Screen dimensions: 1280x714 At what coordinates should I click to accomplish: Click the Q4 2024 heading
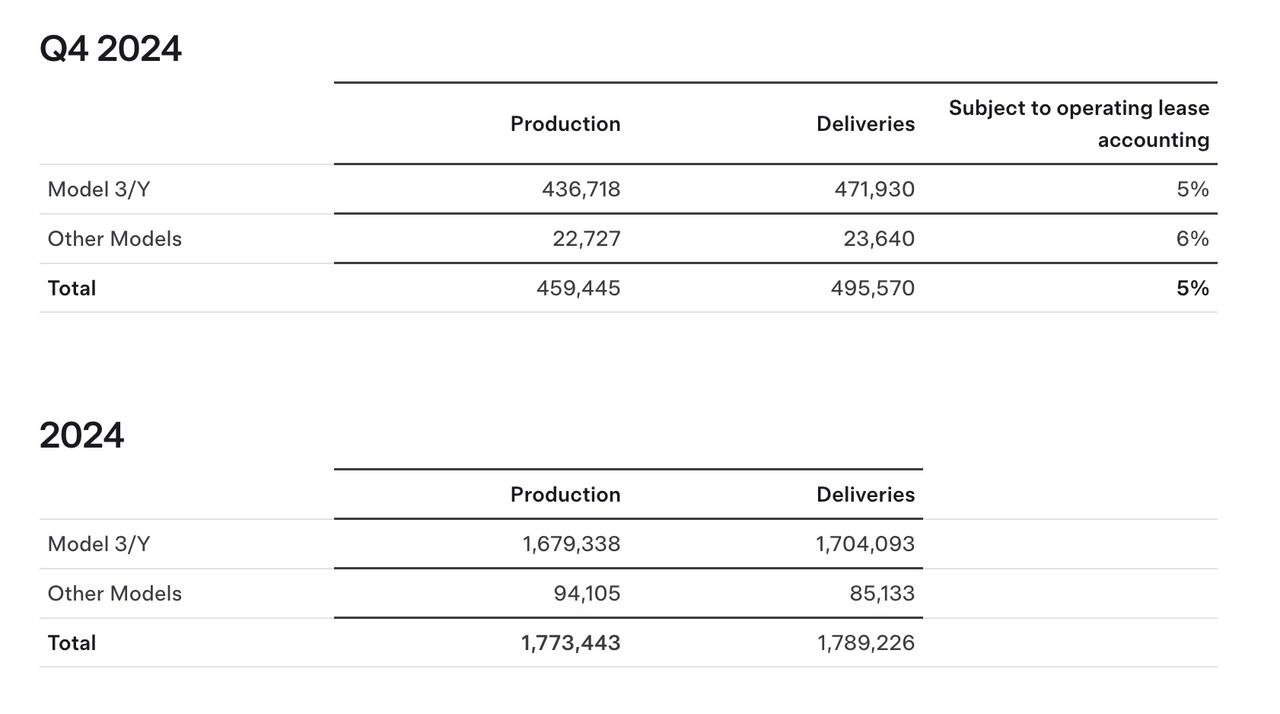pyautogui.click(x=110, y=49)
